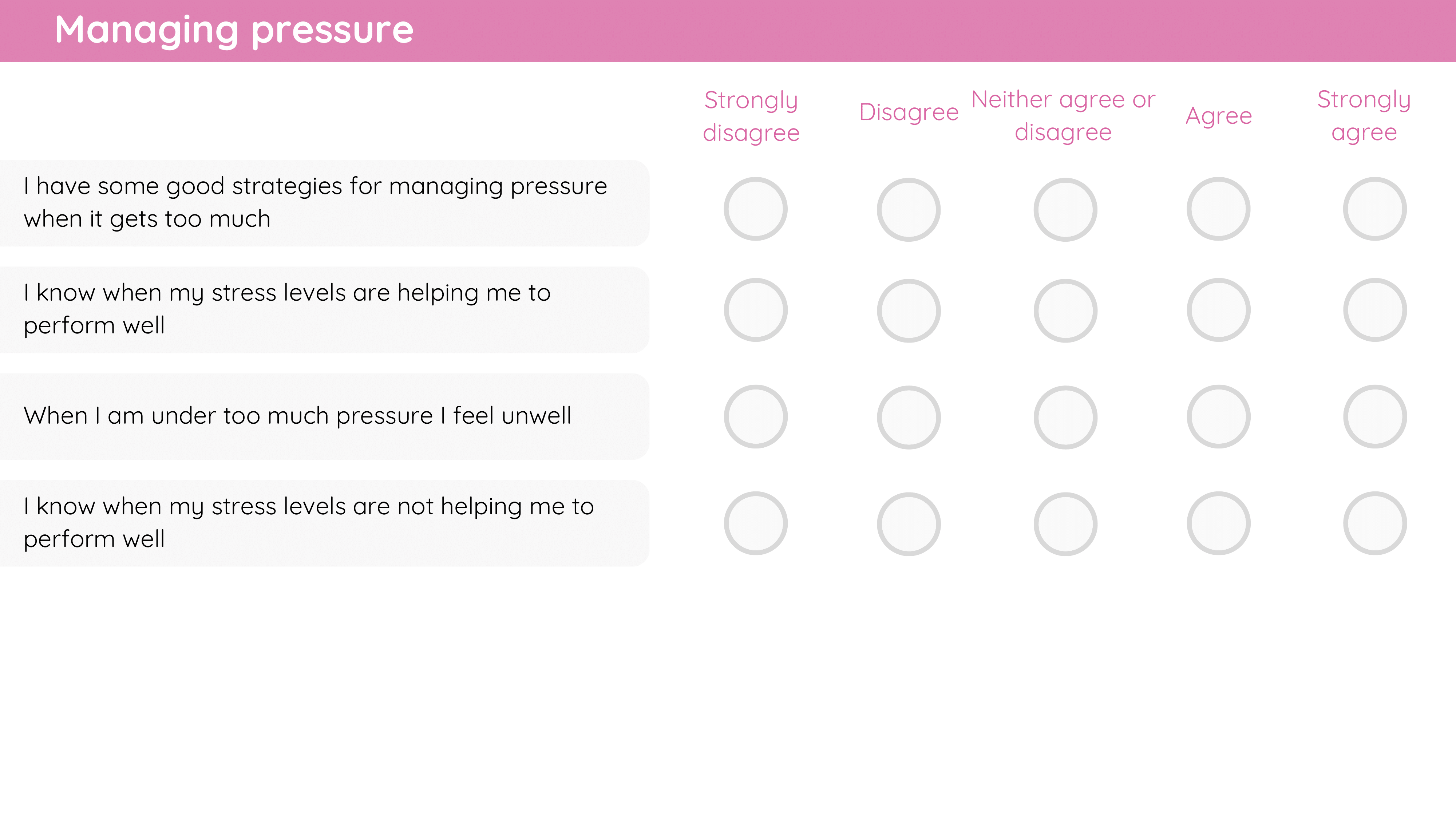Select Agree for stress helping me perform
The height and width of the screenshot is (819, 1456).
point(1219,310)
